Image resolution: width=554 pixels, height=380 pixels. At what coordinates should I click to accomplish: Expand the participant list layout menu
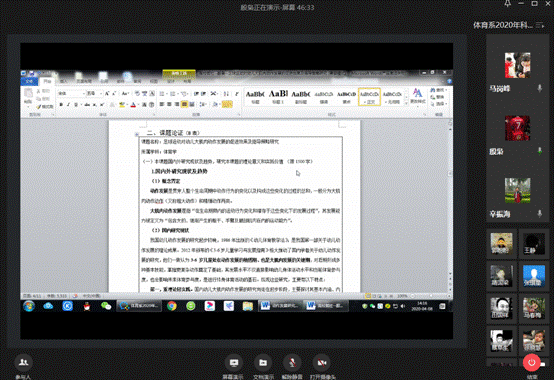point(540,25)
